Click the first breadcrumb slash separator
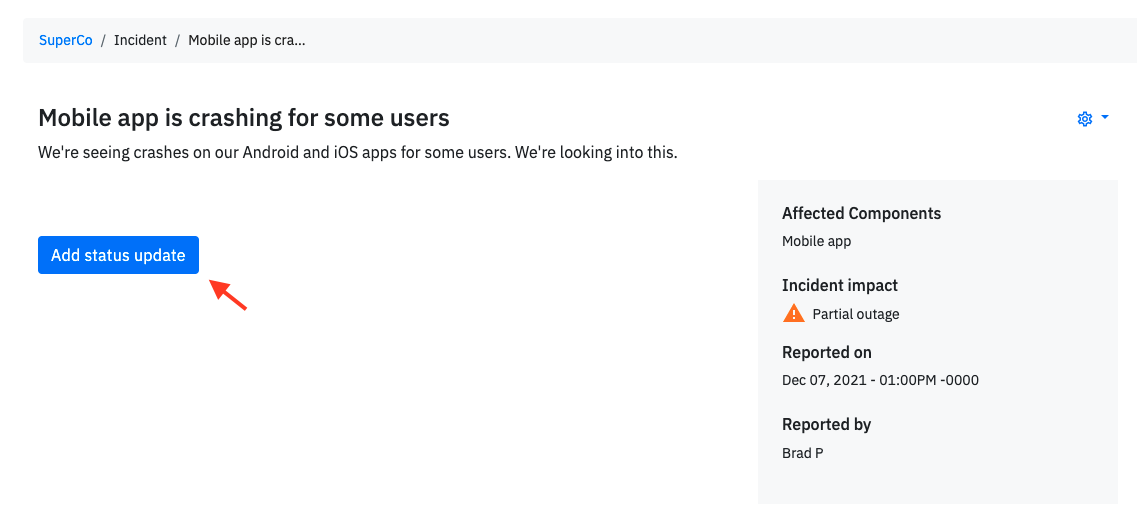 coord(104,41)
